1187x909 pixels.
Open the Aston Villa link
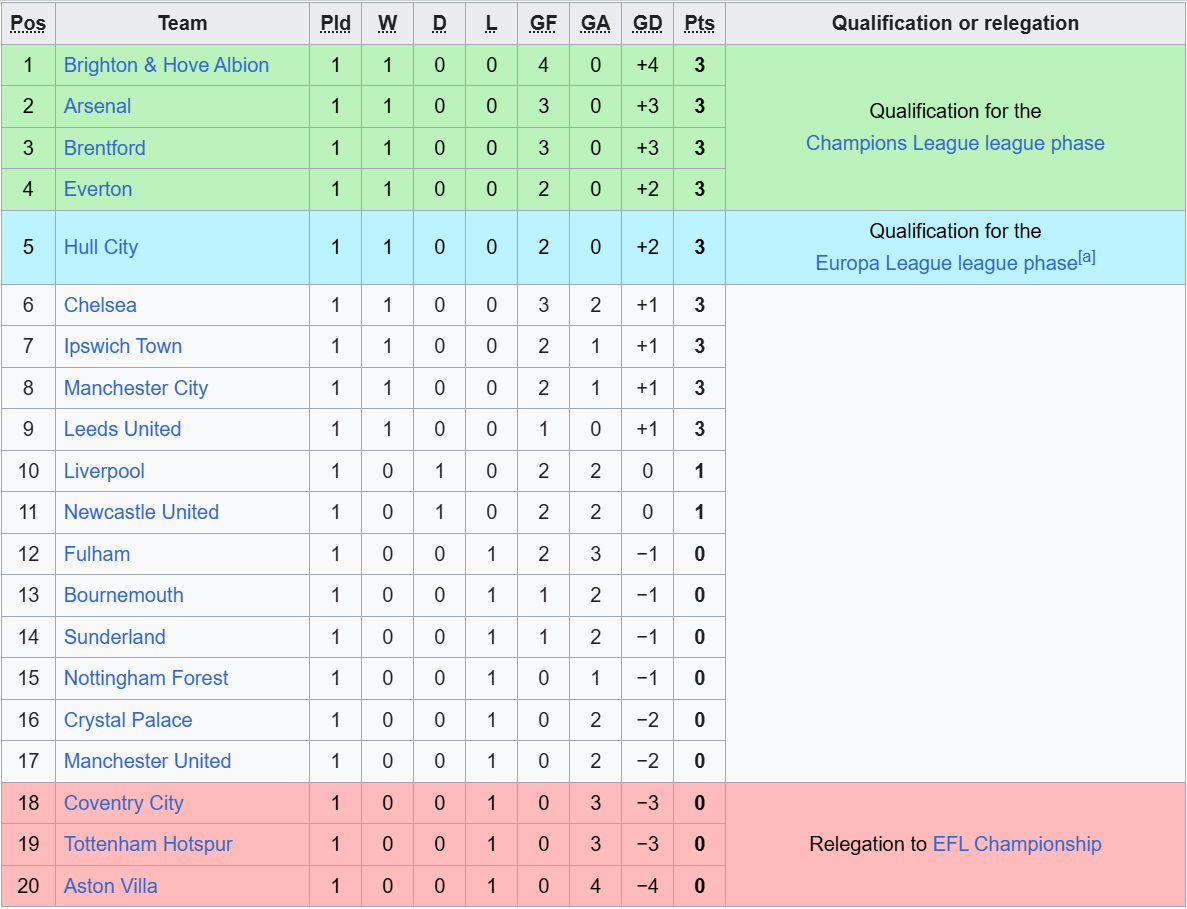(111, 886)
